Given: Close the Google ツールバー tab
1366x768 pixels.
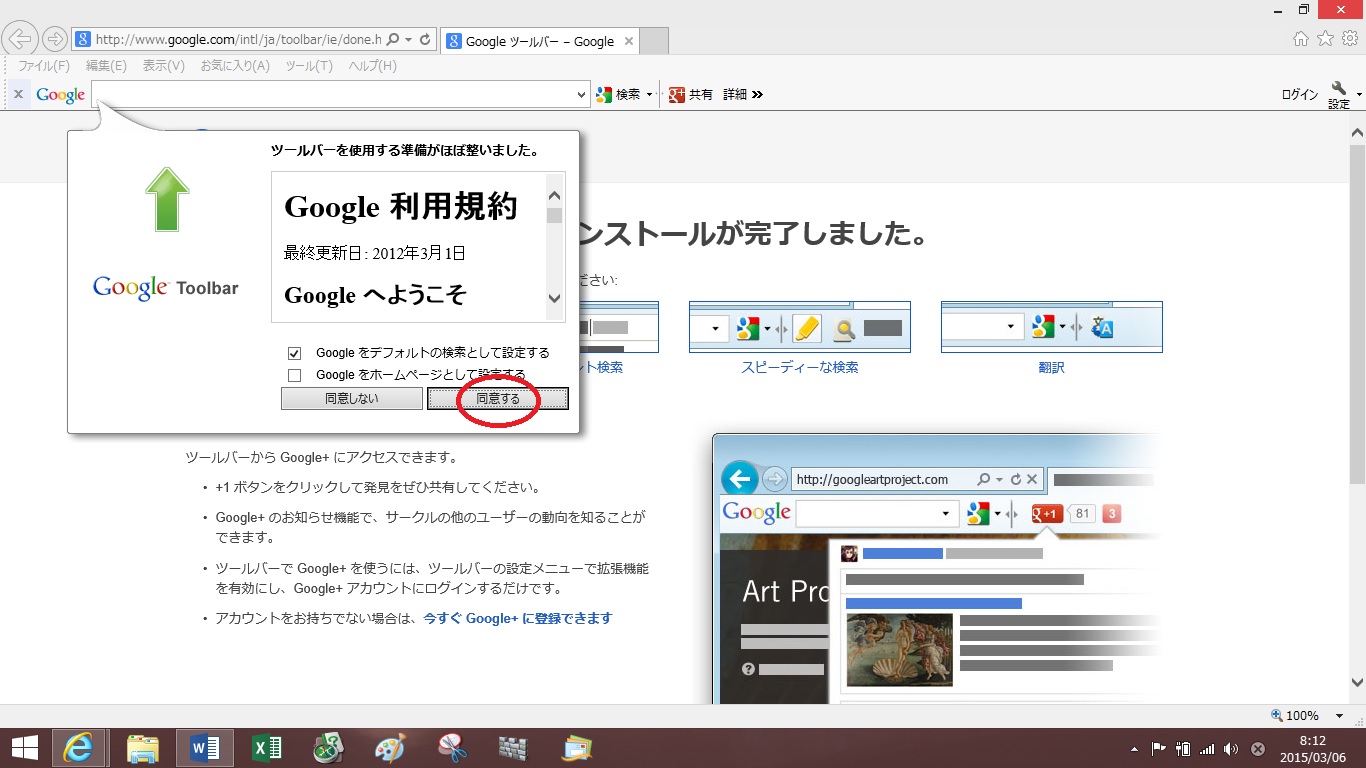Looking at the screenshot, I should coord(628,41).
